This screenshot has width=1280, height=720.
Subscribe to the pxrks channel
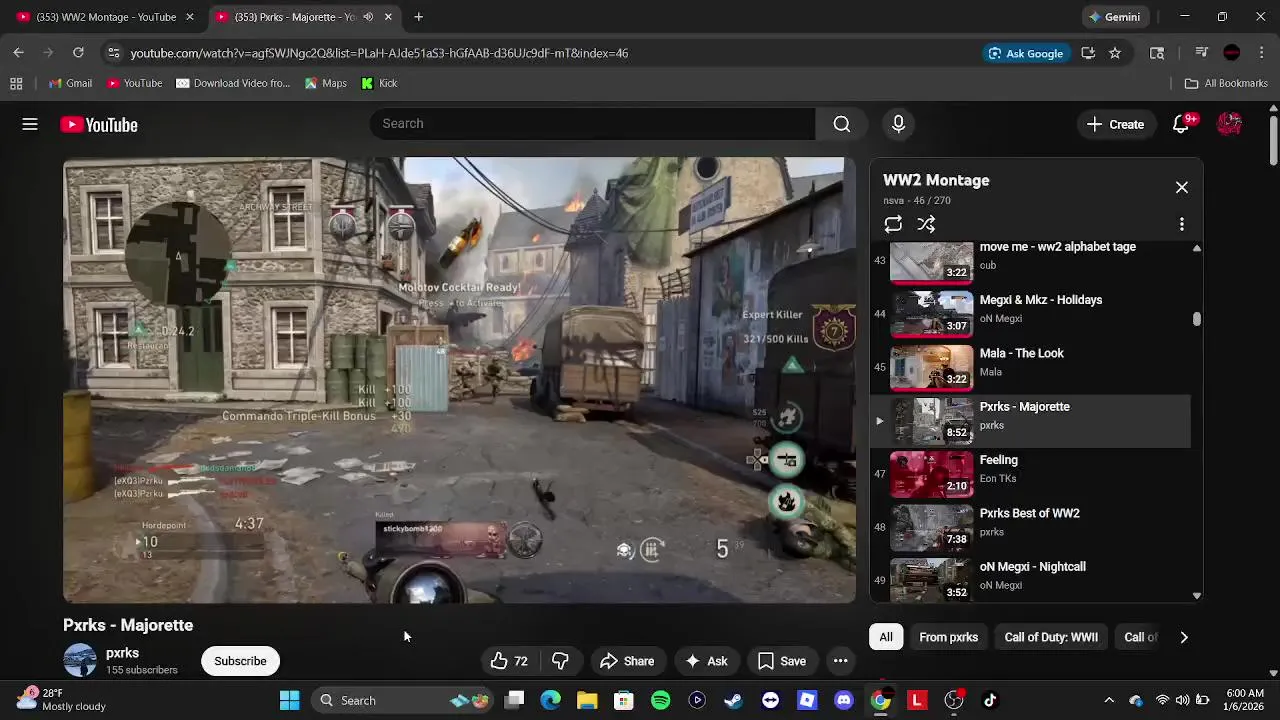(240, 661)
